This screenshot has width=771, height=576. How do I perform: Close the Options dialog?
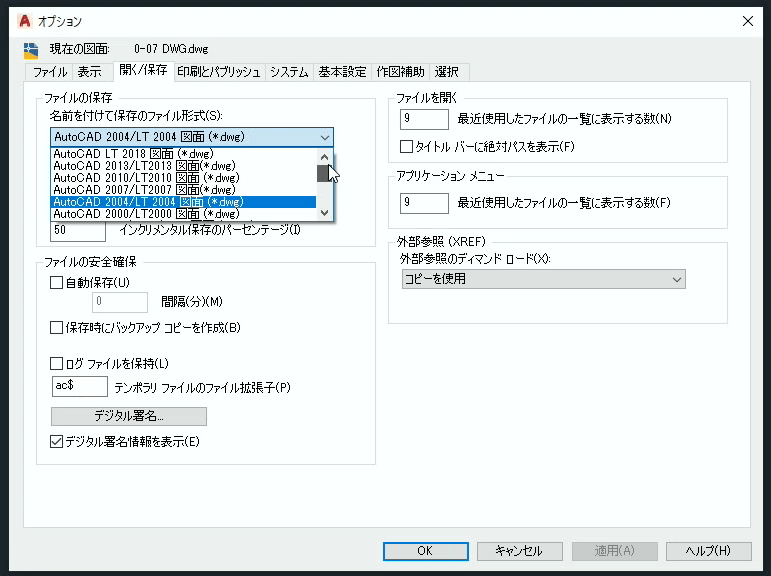tap(747, 21)
